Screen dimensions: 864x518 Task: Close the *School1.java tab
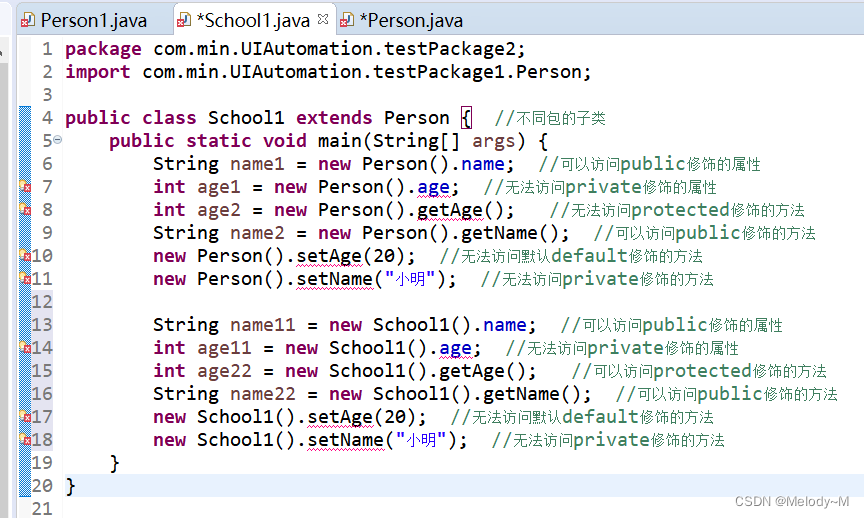323,19
